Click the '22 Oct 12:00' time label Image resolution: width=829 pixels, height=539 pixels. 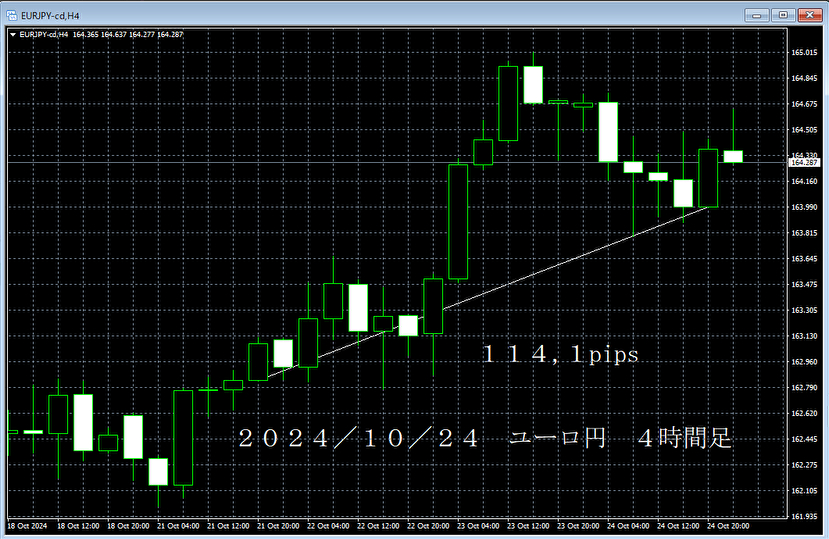click(x=378, y=526)
